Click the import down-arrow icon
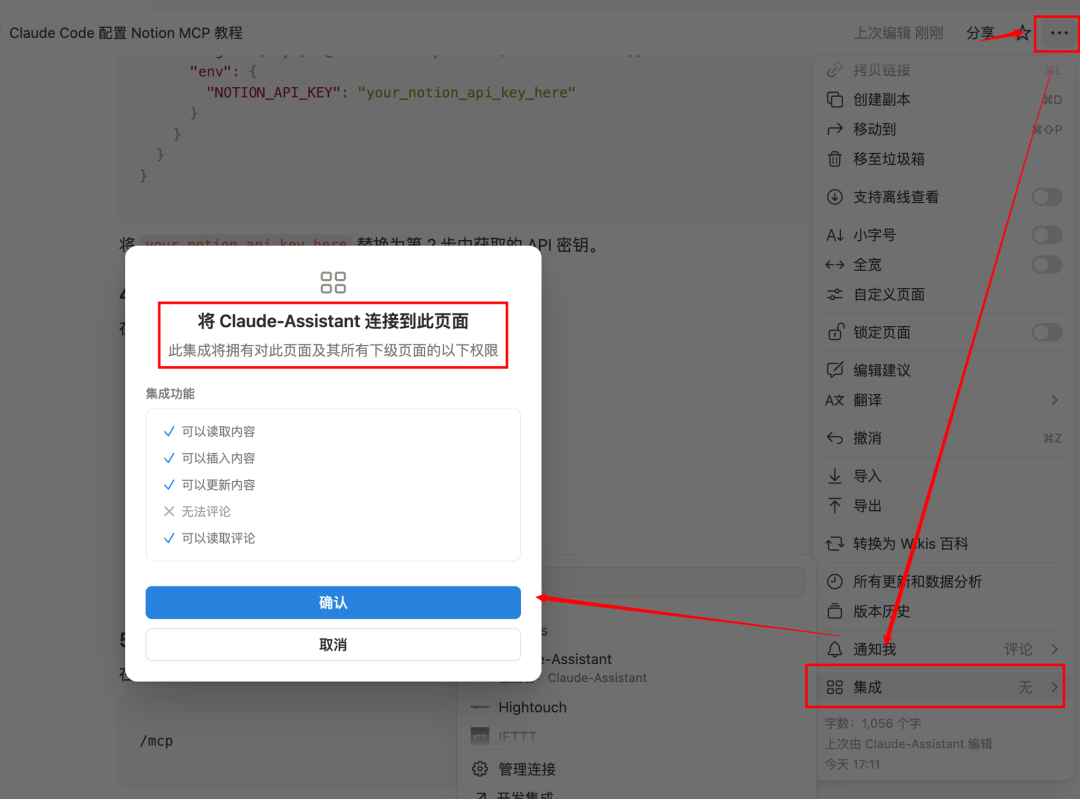The image size is (1080, 799). 835,476
